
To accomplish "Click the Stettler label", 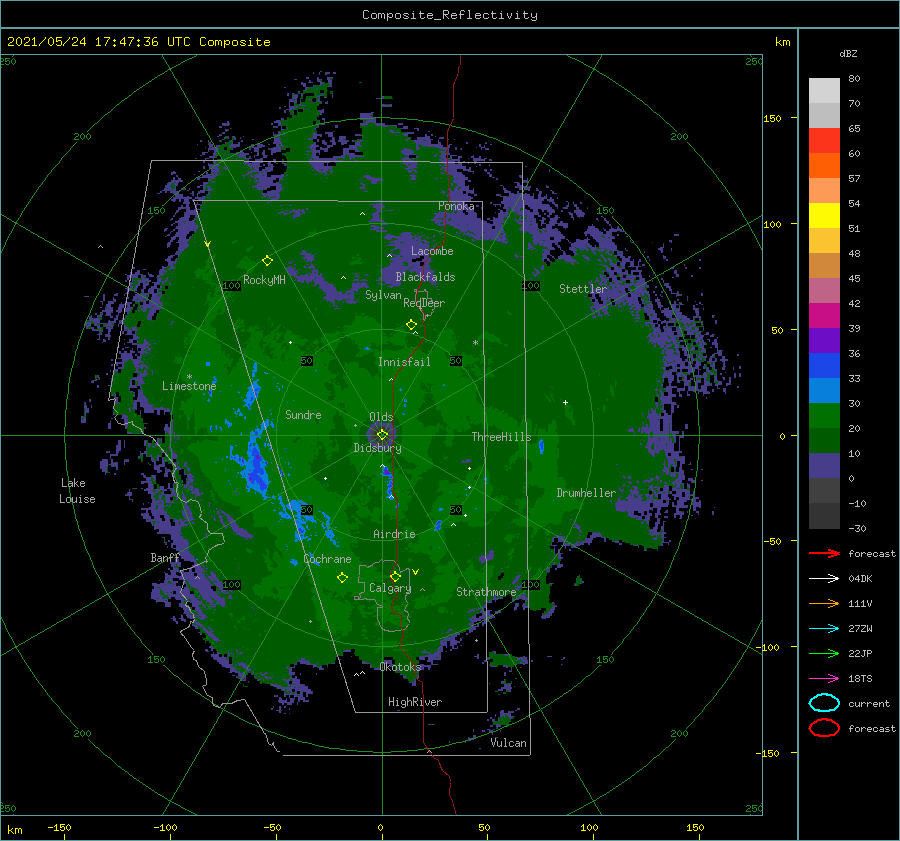I will pyautogui.click(x=583, y=289).
